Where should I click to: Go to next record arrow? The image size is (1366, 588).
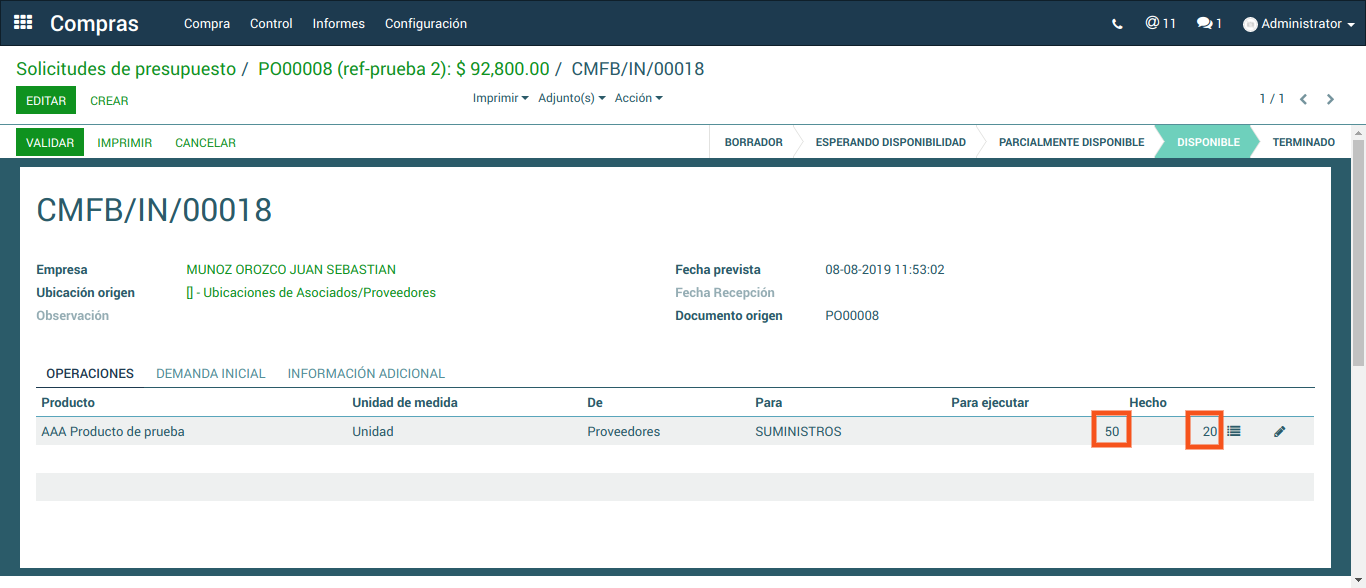1330,99
